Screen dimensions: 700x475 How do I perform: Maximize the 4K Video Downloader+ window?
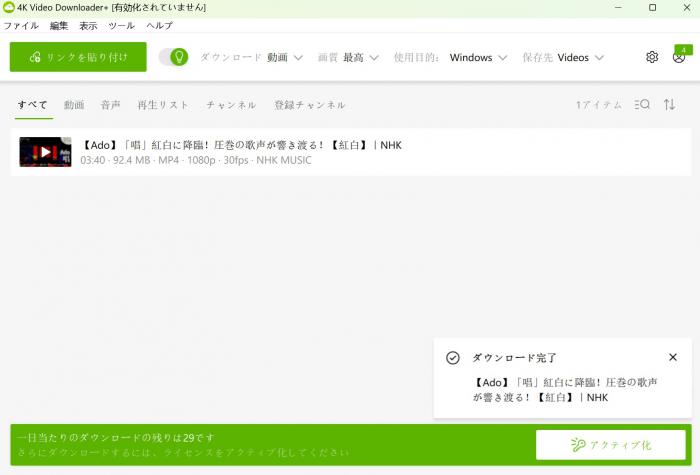click(x=652, y=8)
